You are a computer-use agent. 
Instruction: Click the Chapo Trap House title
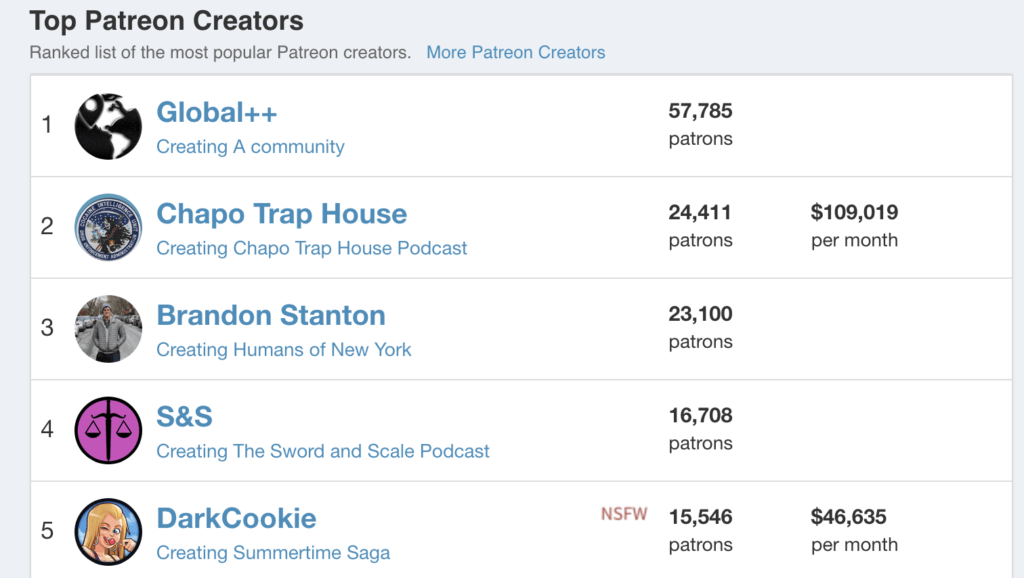click(x=281, y=214)
